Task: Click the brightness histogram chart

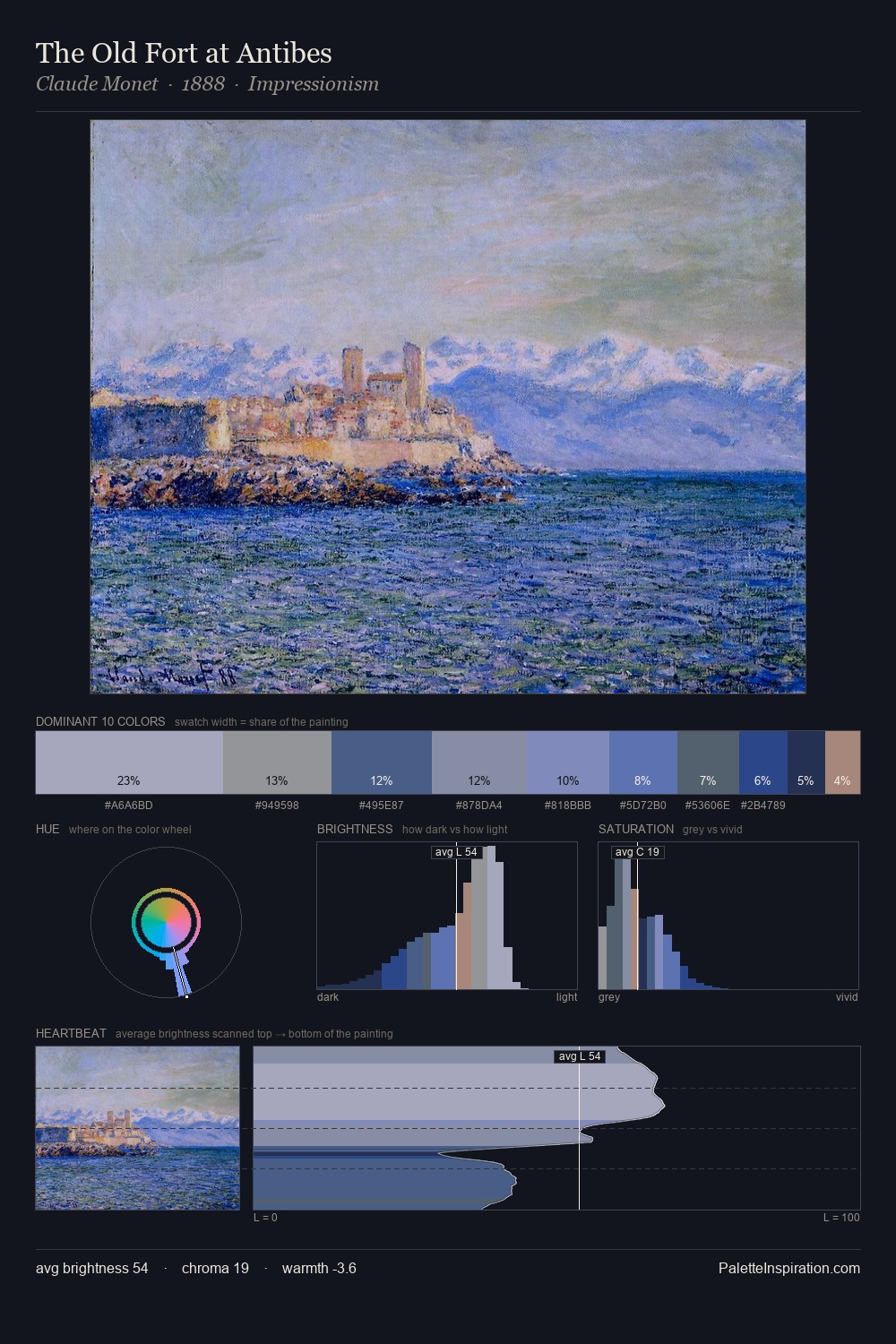Action: pos(447,916)
